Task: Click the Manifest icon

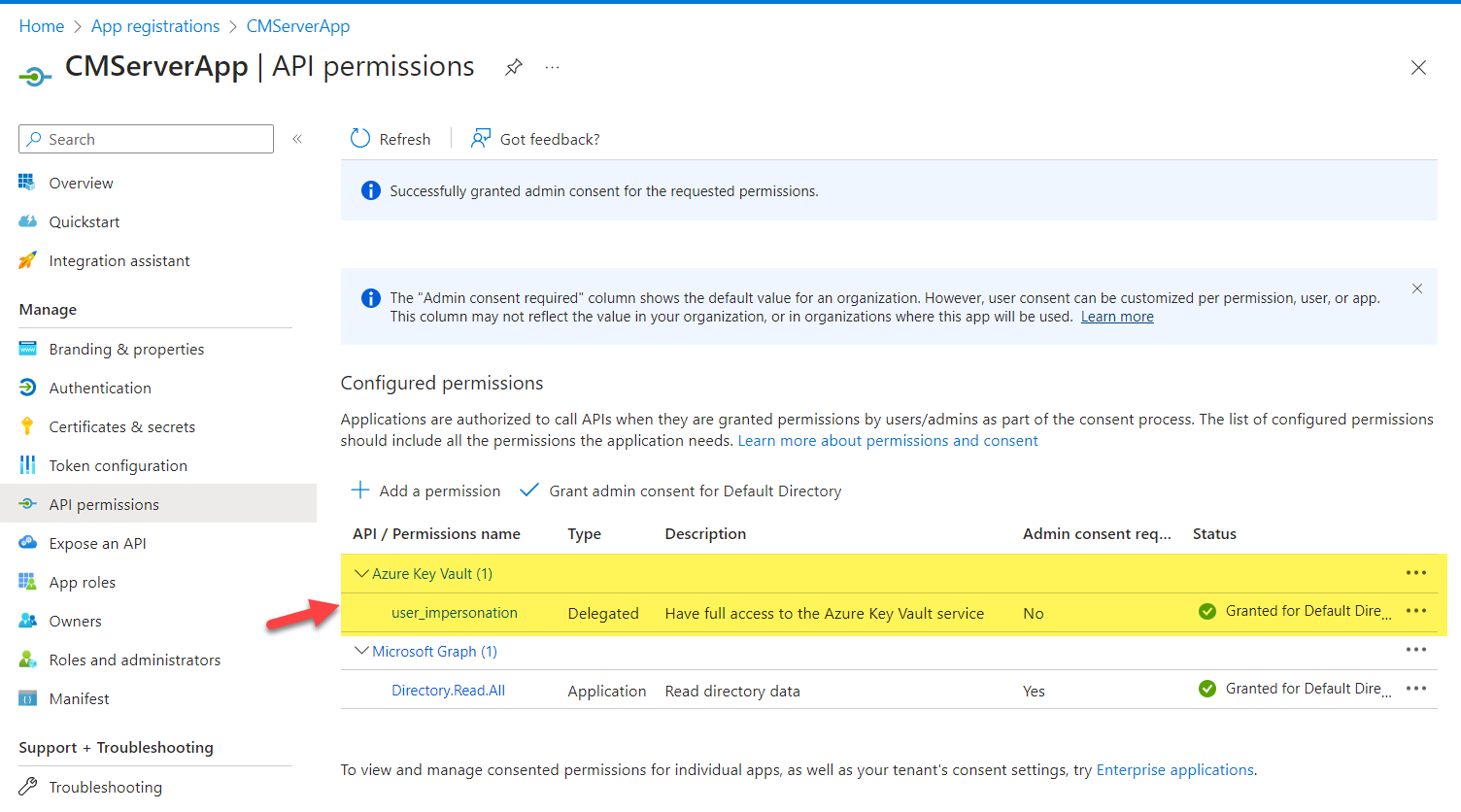Action: [27, 698]
